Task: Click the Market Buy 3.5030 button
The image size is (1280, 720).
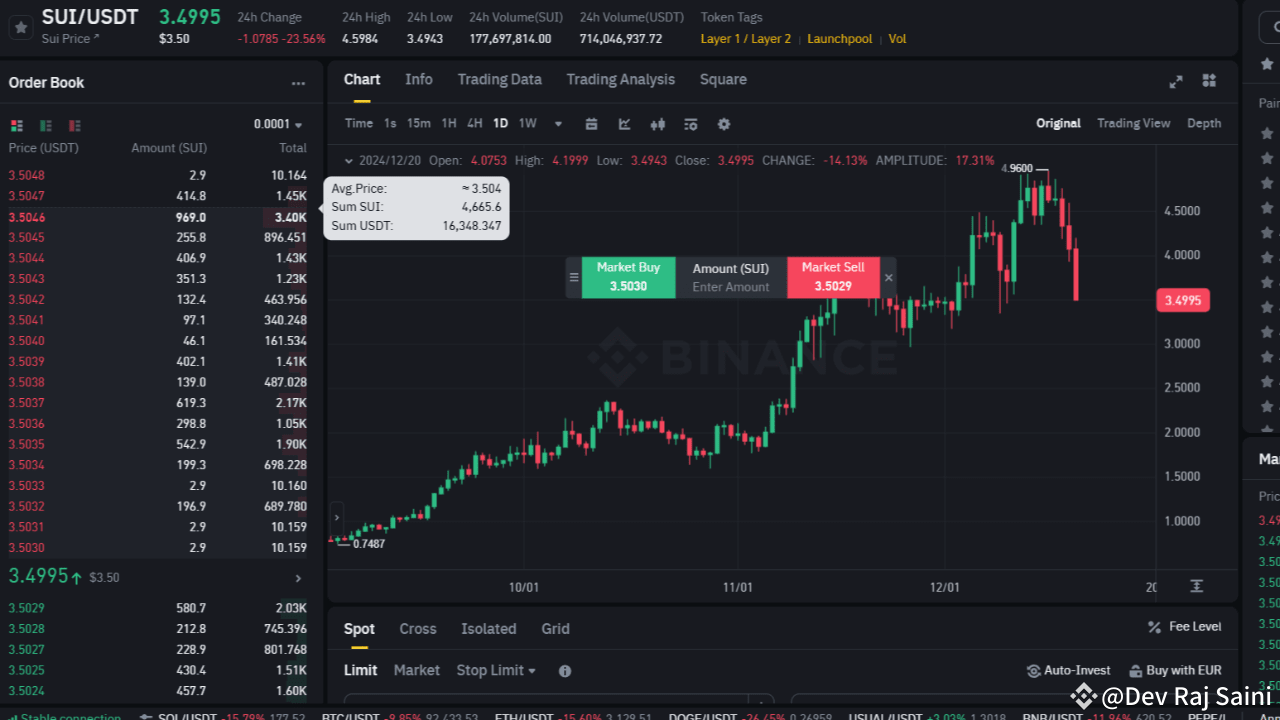Action: (628, 277)
